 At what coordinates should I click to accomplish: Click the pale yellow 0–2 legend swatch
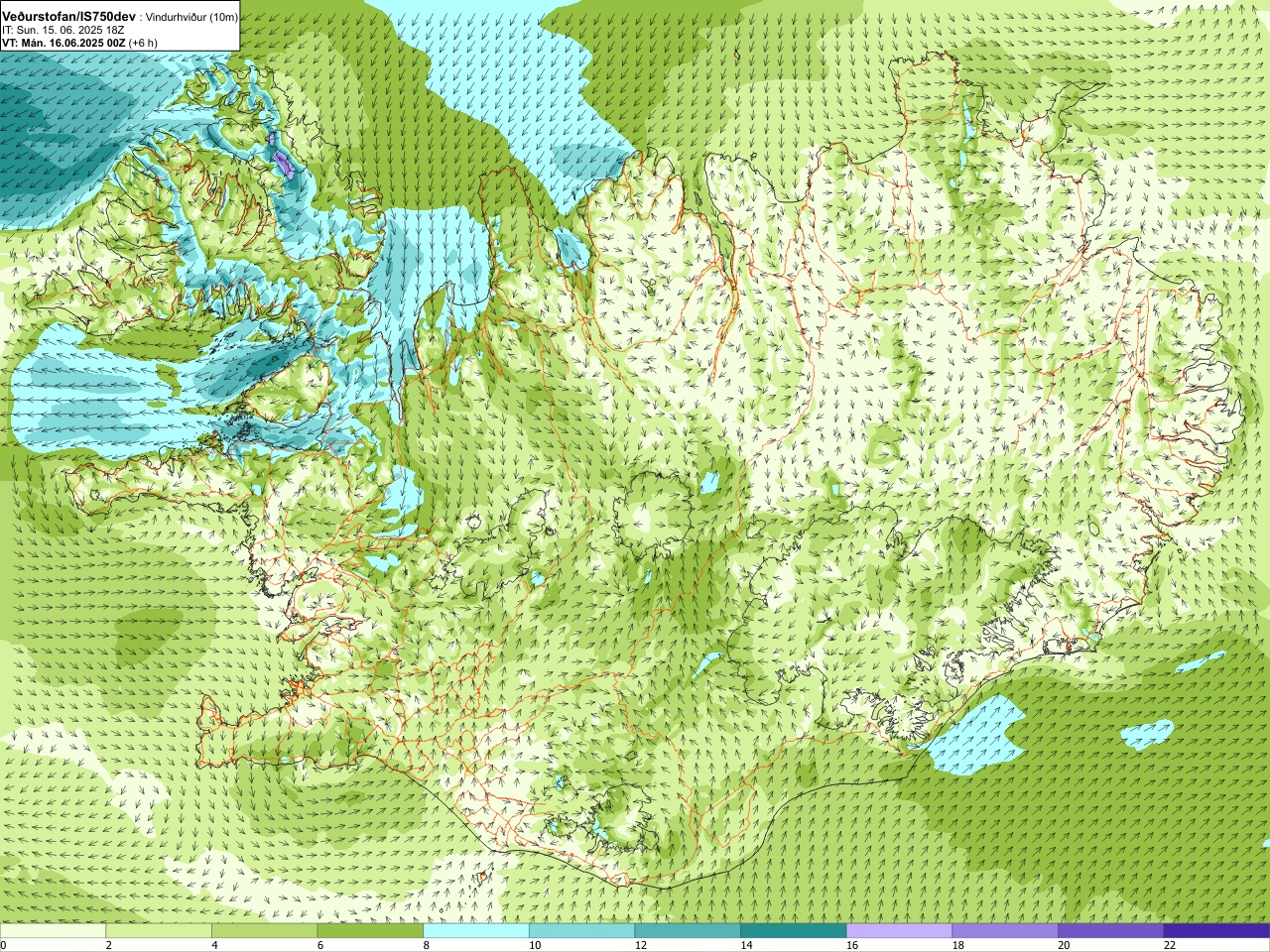[x=53, y=931]
